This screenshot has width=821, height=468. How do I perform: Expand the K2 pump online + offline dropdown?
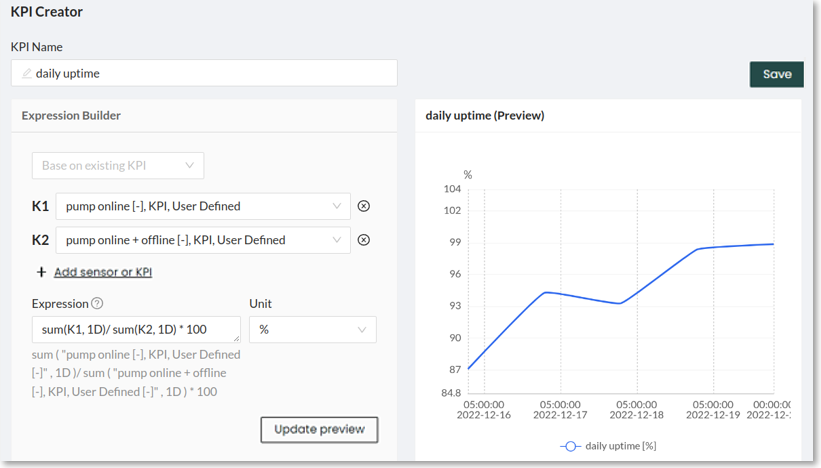[x=203, y=240]
